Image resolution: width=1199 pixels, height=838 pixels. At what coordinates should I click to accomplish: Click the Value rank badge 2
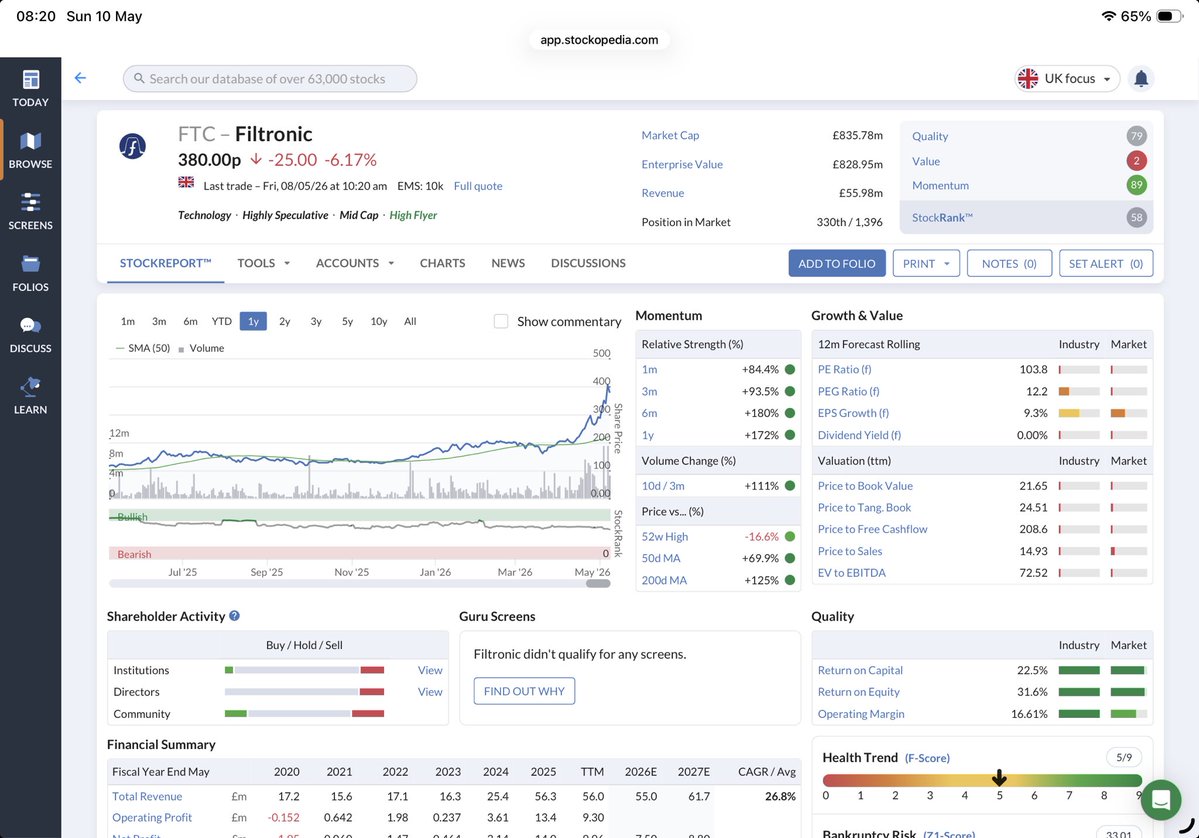pyautogui.click(x=1136, y=161)
